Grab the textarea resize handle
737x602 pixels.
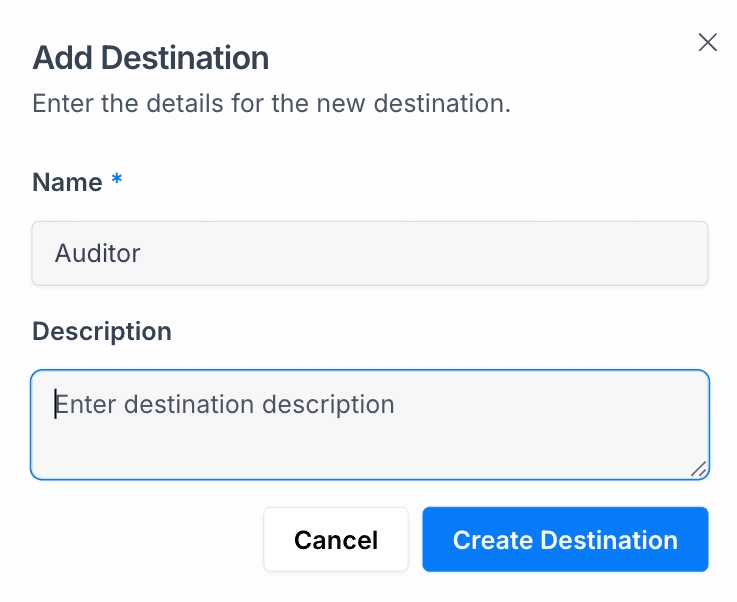(x=699, y=468)
